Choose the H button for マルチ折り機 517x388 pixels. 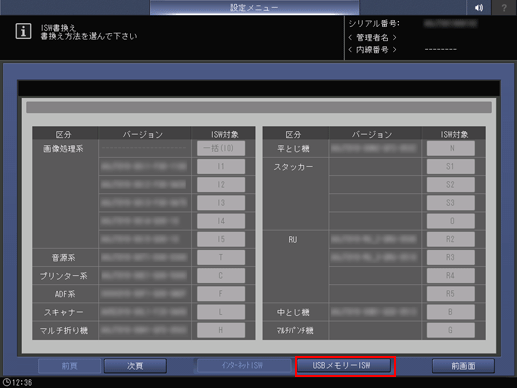click(221, 330)
